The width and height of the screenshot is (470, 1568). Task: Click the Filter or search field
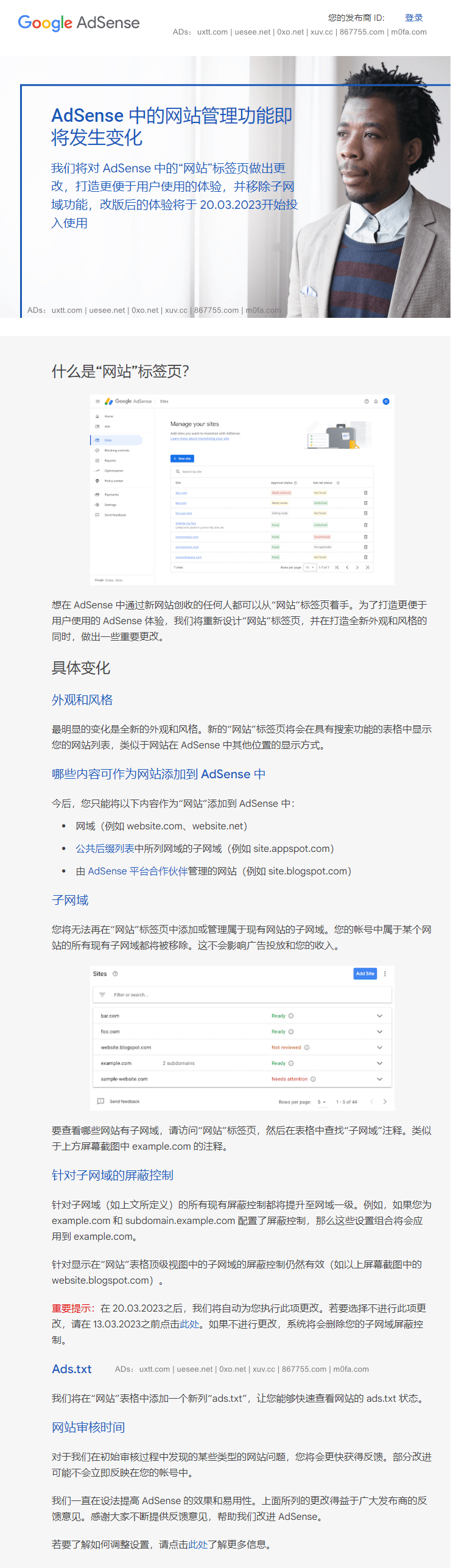[242, 994]
